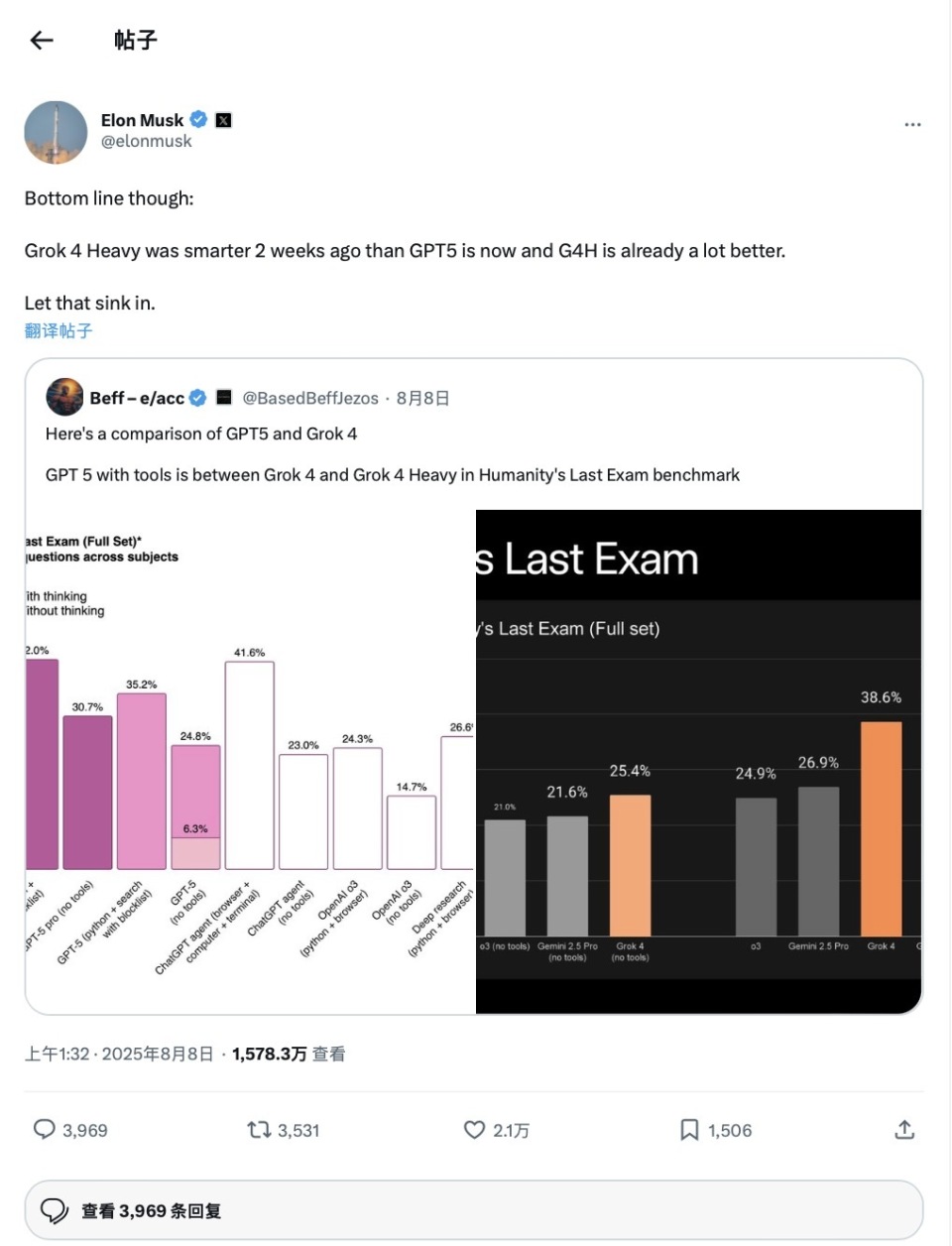The image size is (952, 1246).
Task: Expand replies with 查看 3,969 条回复 button
Action: [474, 1210]
